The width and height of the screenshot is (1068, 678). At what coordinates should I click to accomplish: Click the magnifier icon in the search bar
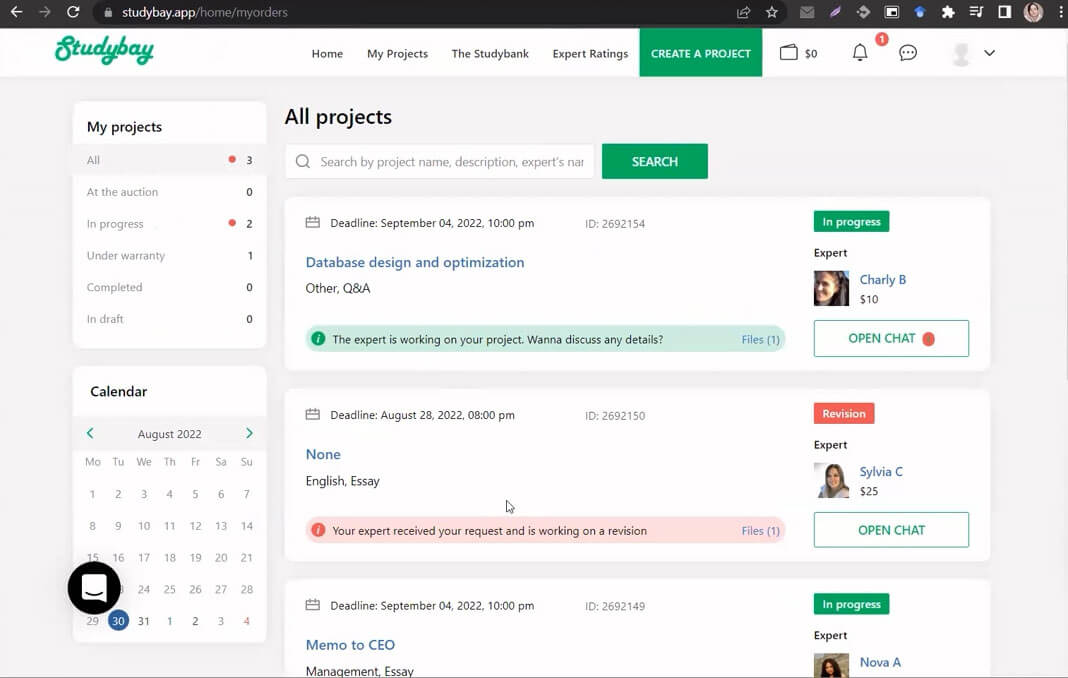tap(302, 161)
